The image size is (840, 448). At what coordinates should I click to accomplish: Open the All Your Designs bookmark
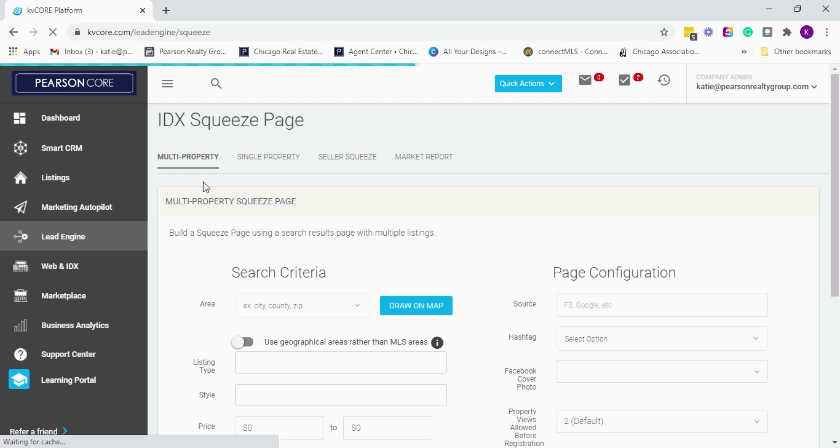point(468,51)
